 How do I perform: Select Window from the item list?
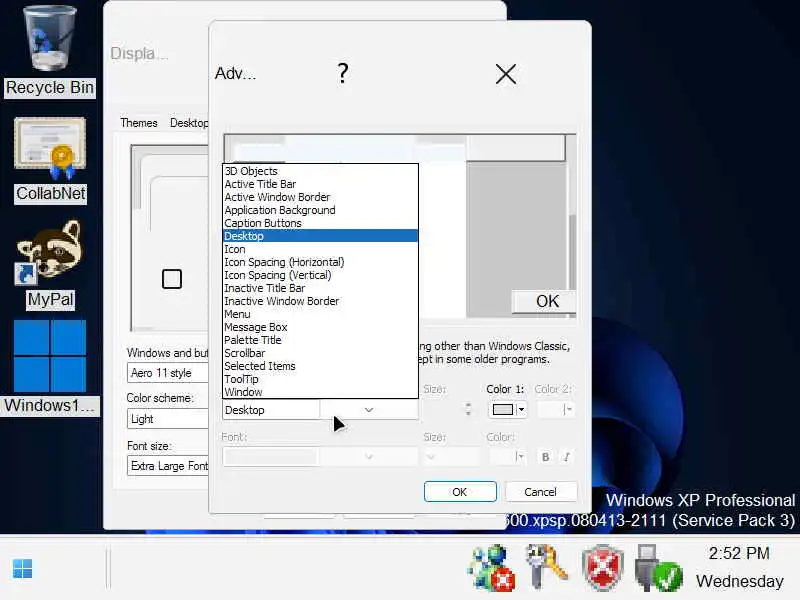point(320,392)
